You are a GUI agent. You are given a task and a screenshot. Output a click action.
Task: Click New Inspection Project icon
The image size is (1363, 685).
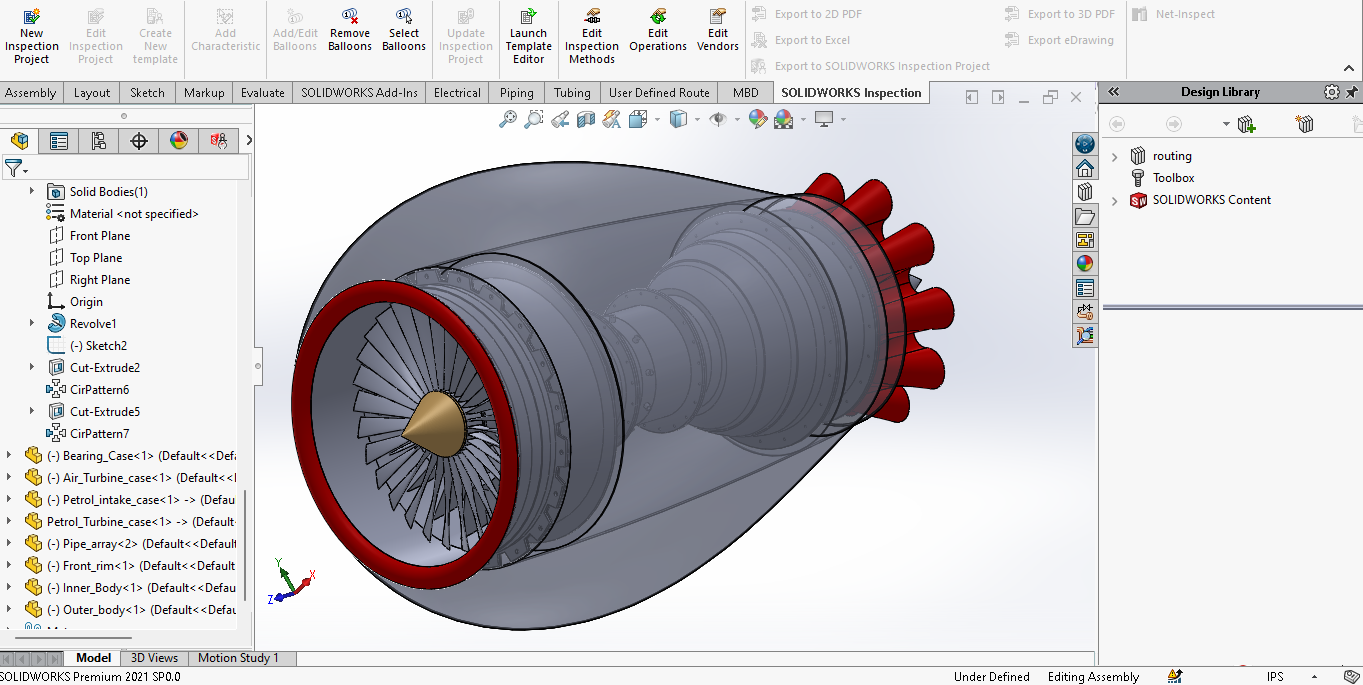point(31,34)
